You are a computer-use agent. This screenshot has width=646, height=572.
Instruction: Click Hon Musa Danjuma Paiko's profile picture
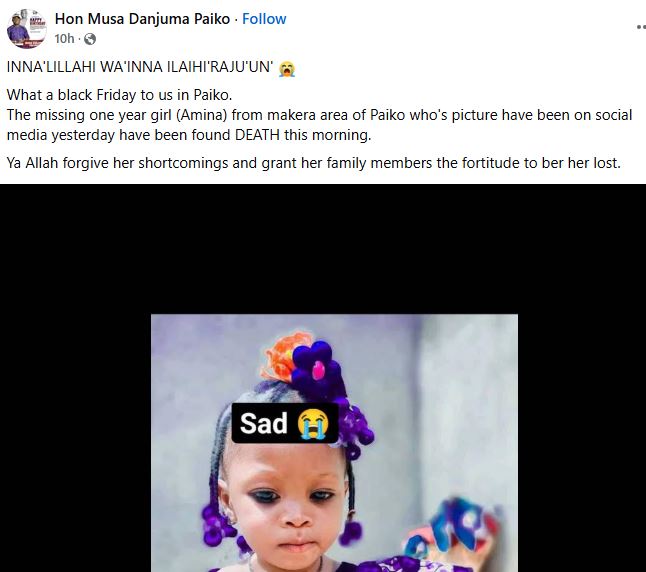(27, 28)
